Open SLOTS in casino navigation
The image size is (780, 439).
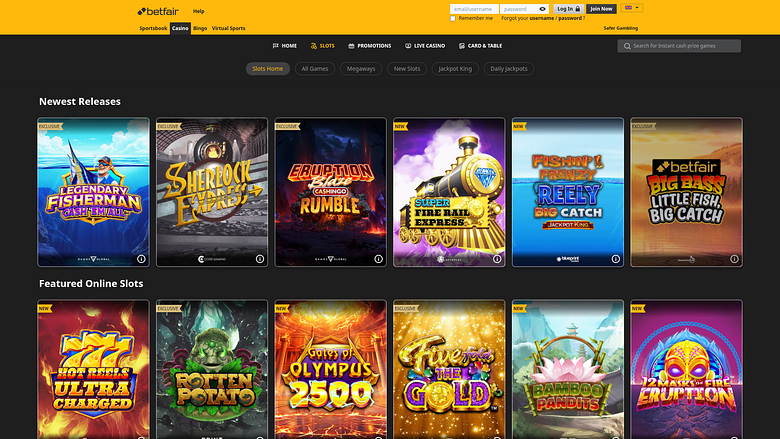coord(327,46)
